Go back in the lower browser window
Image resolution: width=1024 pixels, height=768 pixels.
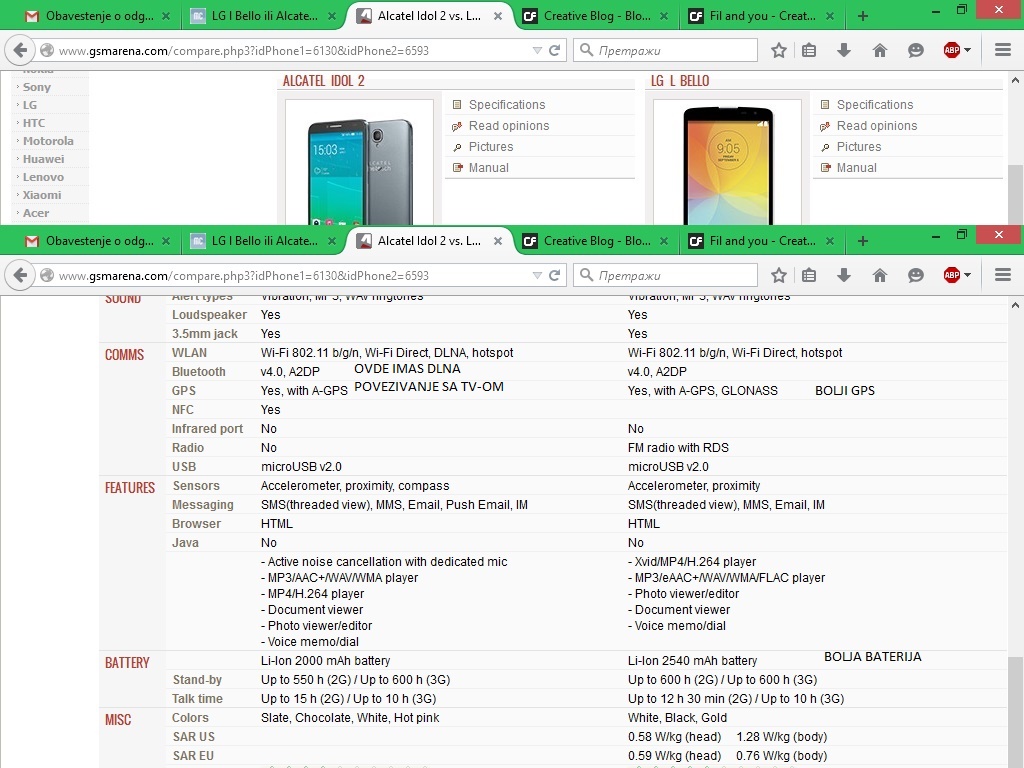(x=20, y=275)
